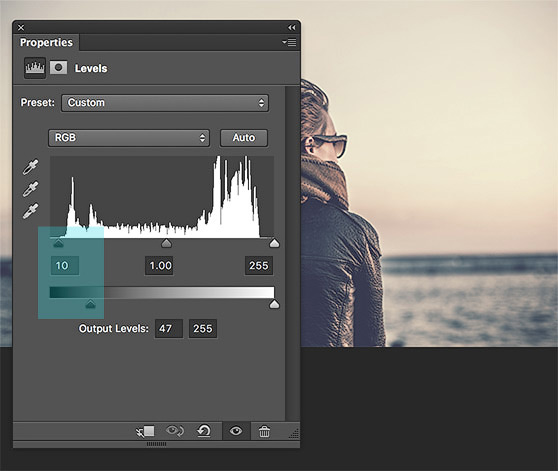Pick the white point eyedropper

pyautogui.click(x=31, y=211)
